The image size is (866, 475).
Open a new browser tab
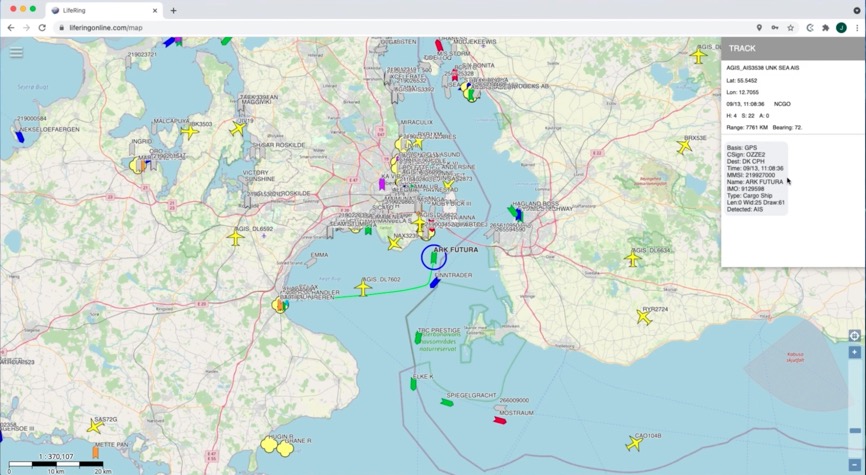(x=173, y=10)
